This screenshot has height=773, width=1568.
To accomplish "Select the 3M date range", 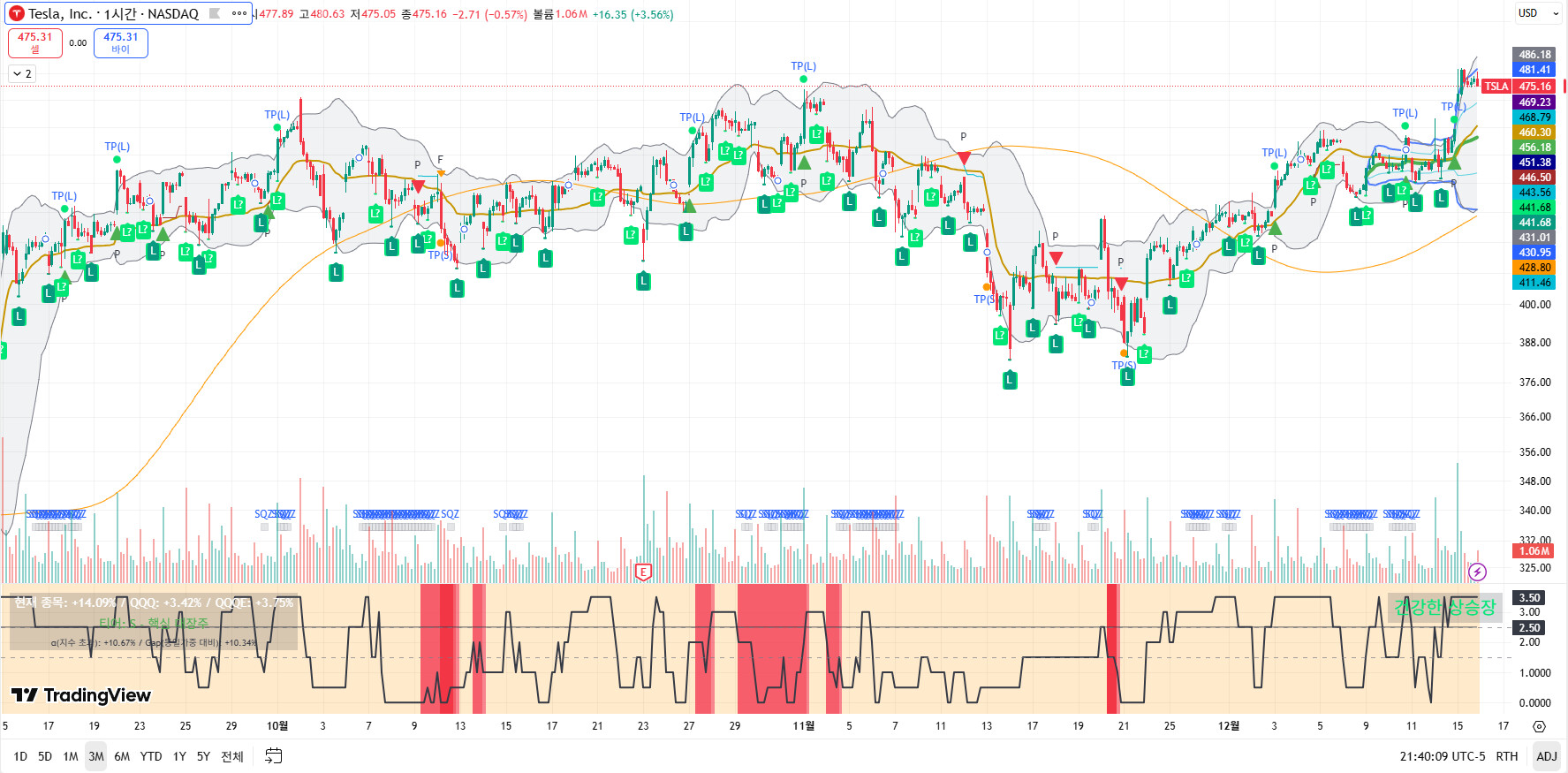I will click(96, 756).
